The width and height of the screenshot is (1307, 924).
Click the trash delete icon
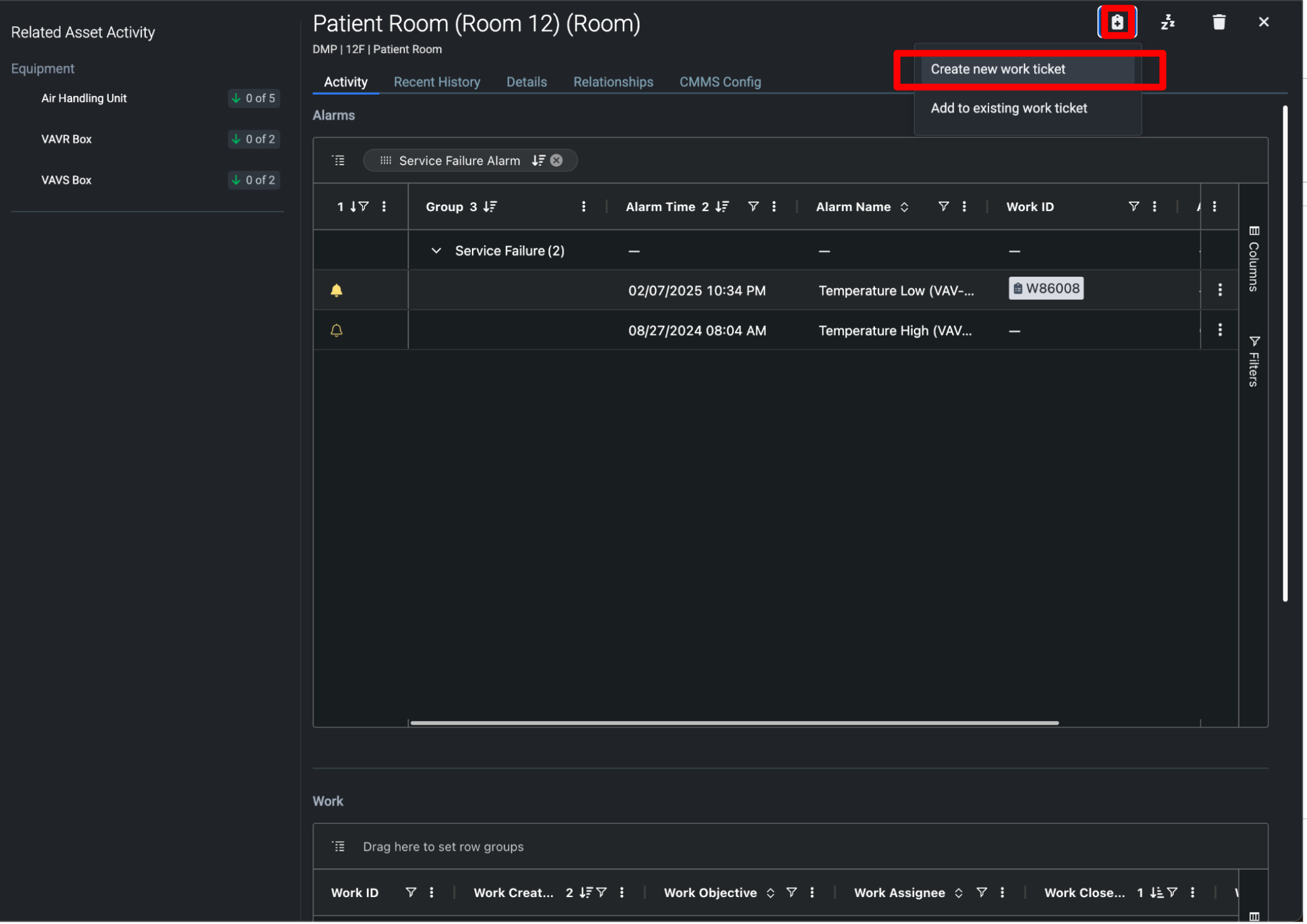[1218, 23]
